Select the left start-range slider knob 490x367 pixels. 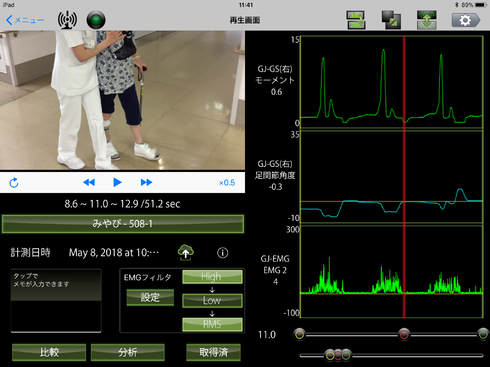click(300, 334)
